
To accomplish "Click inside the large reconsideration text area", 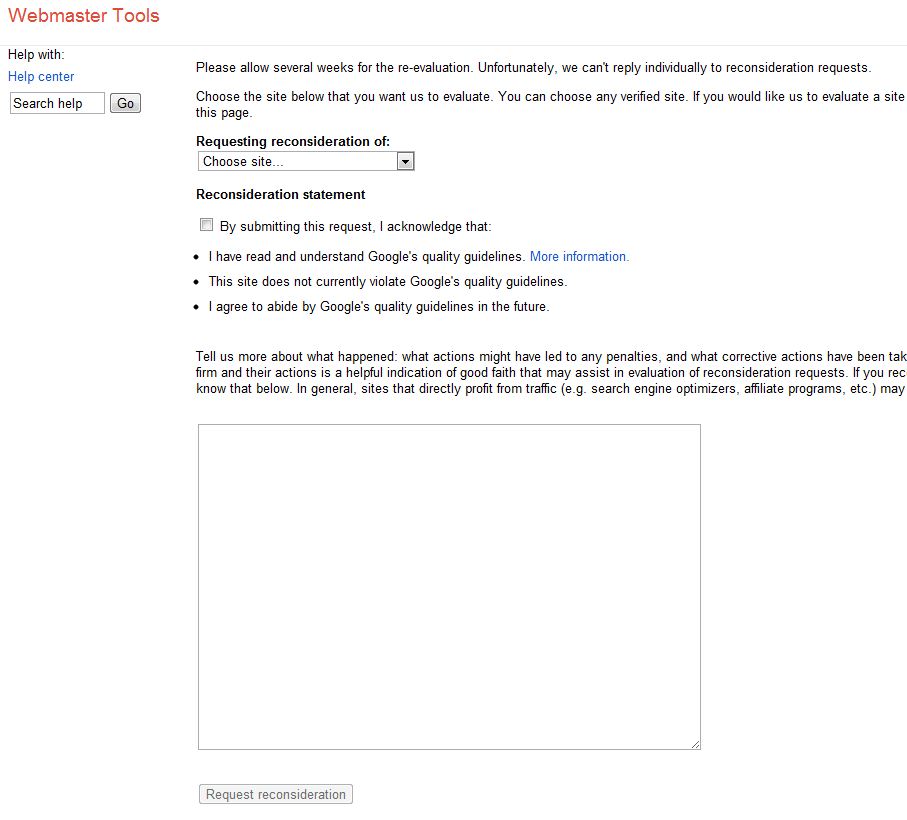I will pos(449,586).
